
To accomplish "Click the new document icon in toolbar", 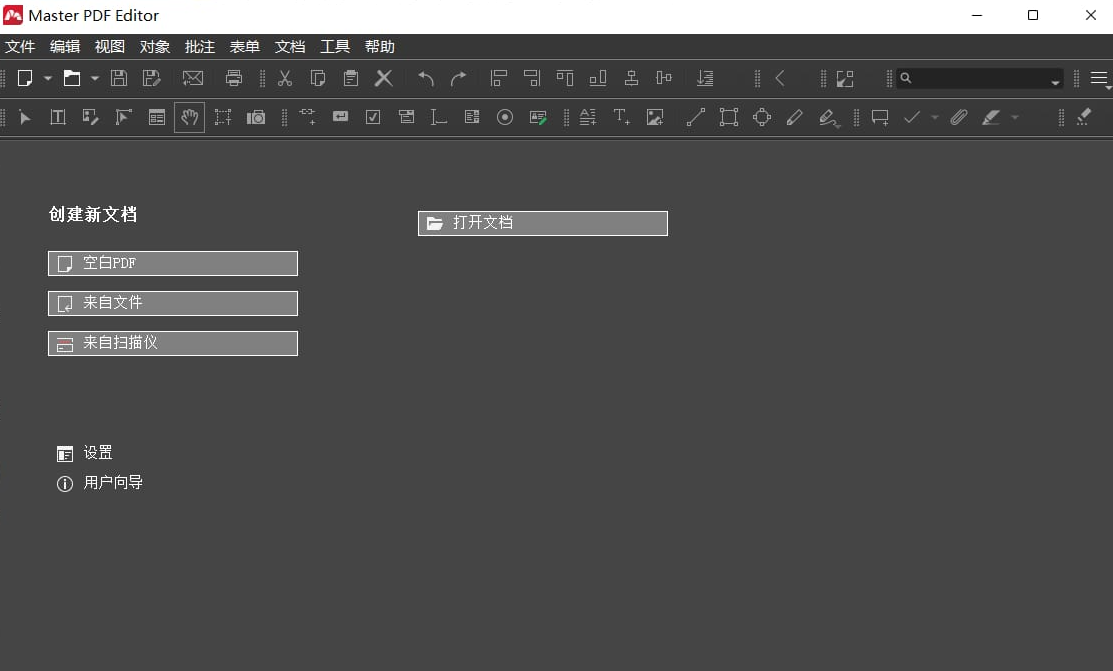I will click(x=25, y=78).
